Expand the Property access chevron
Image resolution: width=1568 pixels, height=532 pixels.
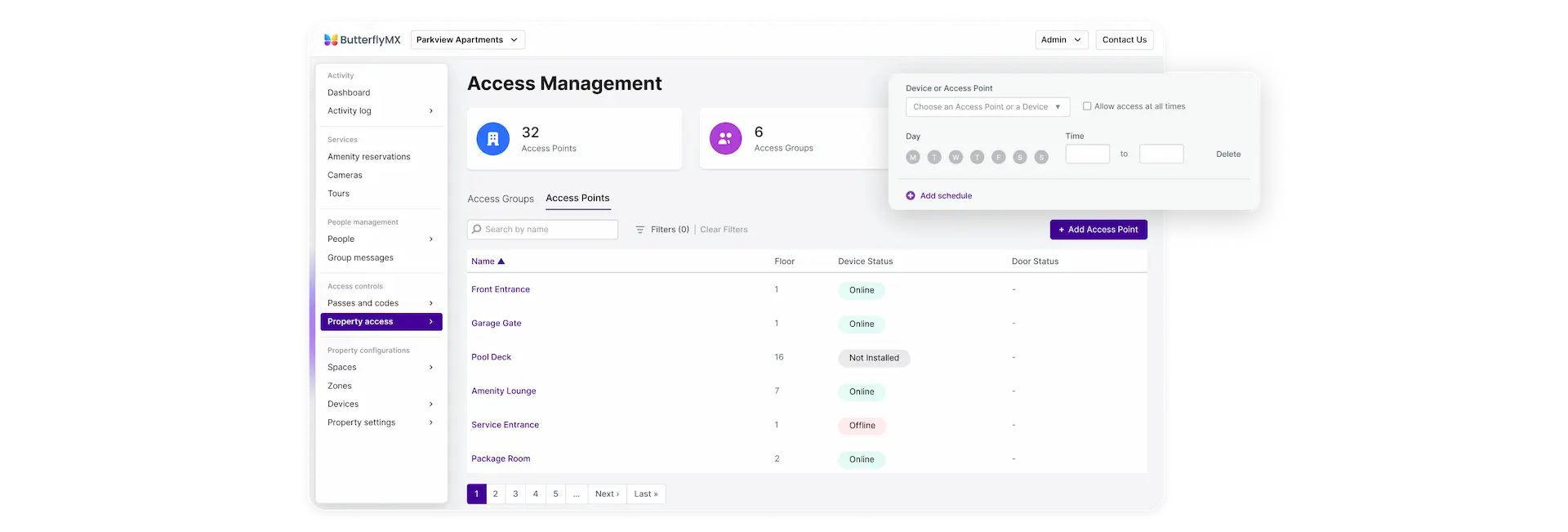click(431, 322)
